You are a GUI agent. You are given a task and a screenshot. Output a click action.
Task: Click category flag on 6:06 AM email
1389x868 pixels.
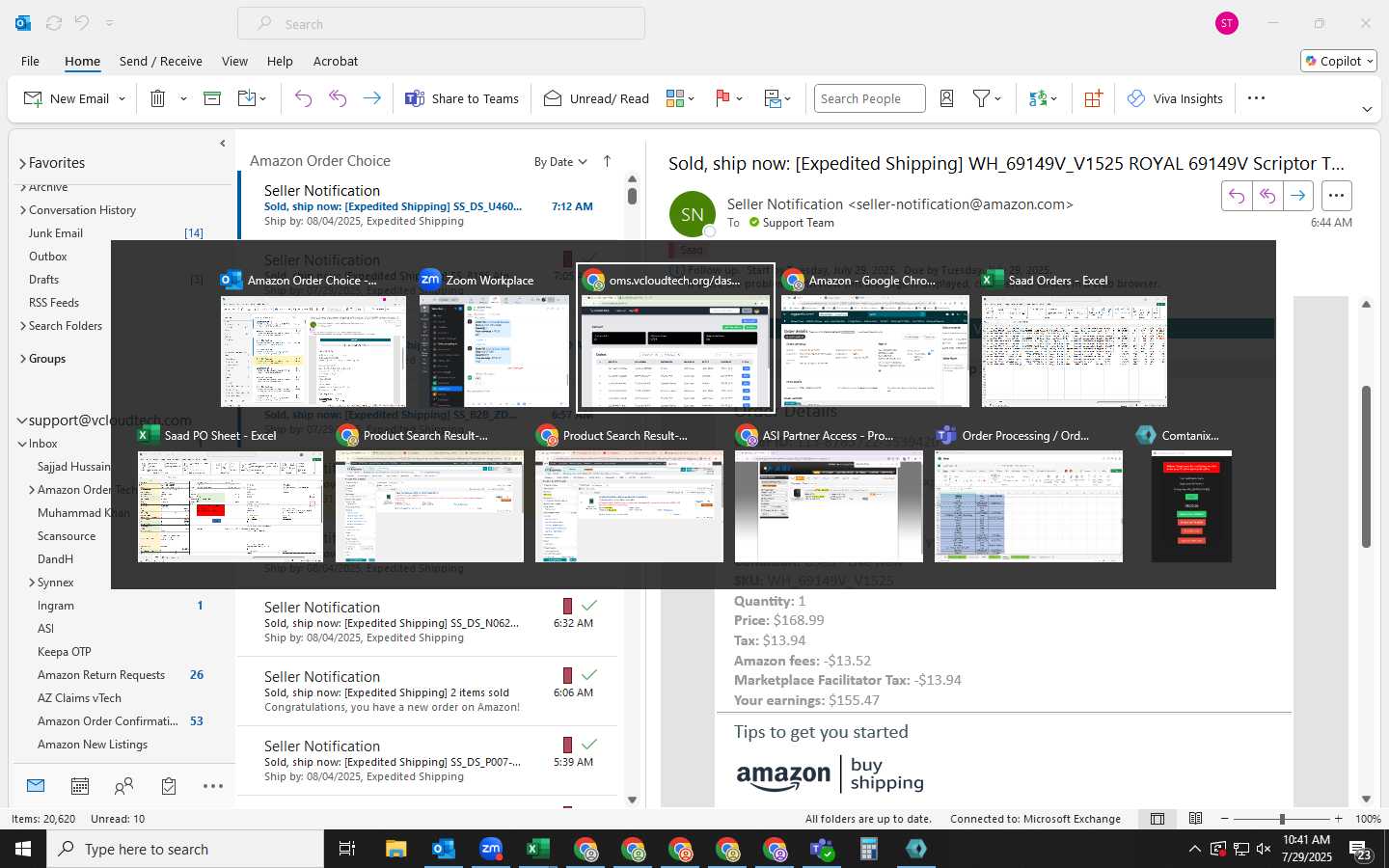pyautogui.click(x=567, y=675)
